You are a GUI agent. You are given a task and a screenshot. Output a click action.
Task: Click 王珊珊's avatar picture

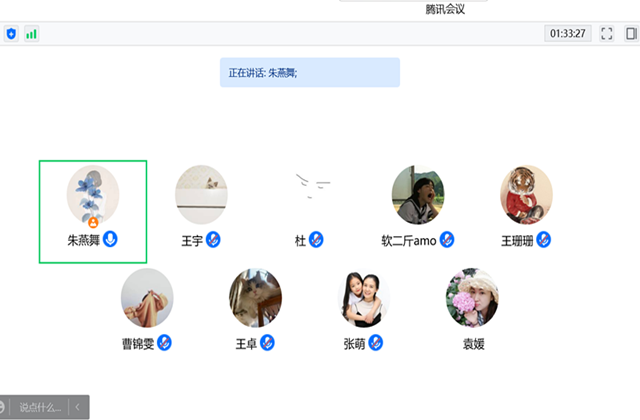click(x=526, y=194)
